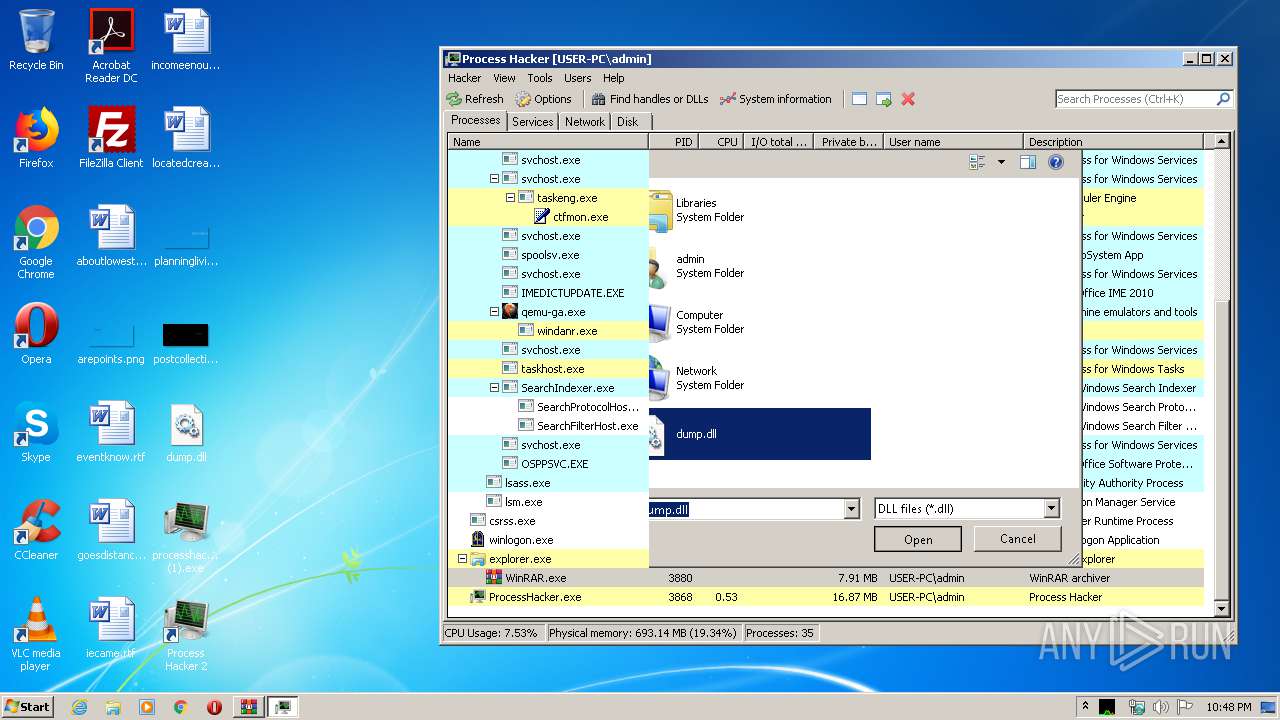Open the Tools menu
The width and height of the screenshot is (1280, 720).
(540, 78)
